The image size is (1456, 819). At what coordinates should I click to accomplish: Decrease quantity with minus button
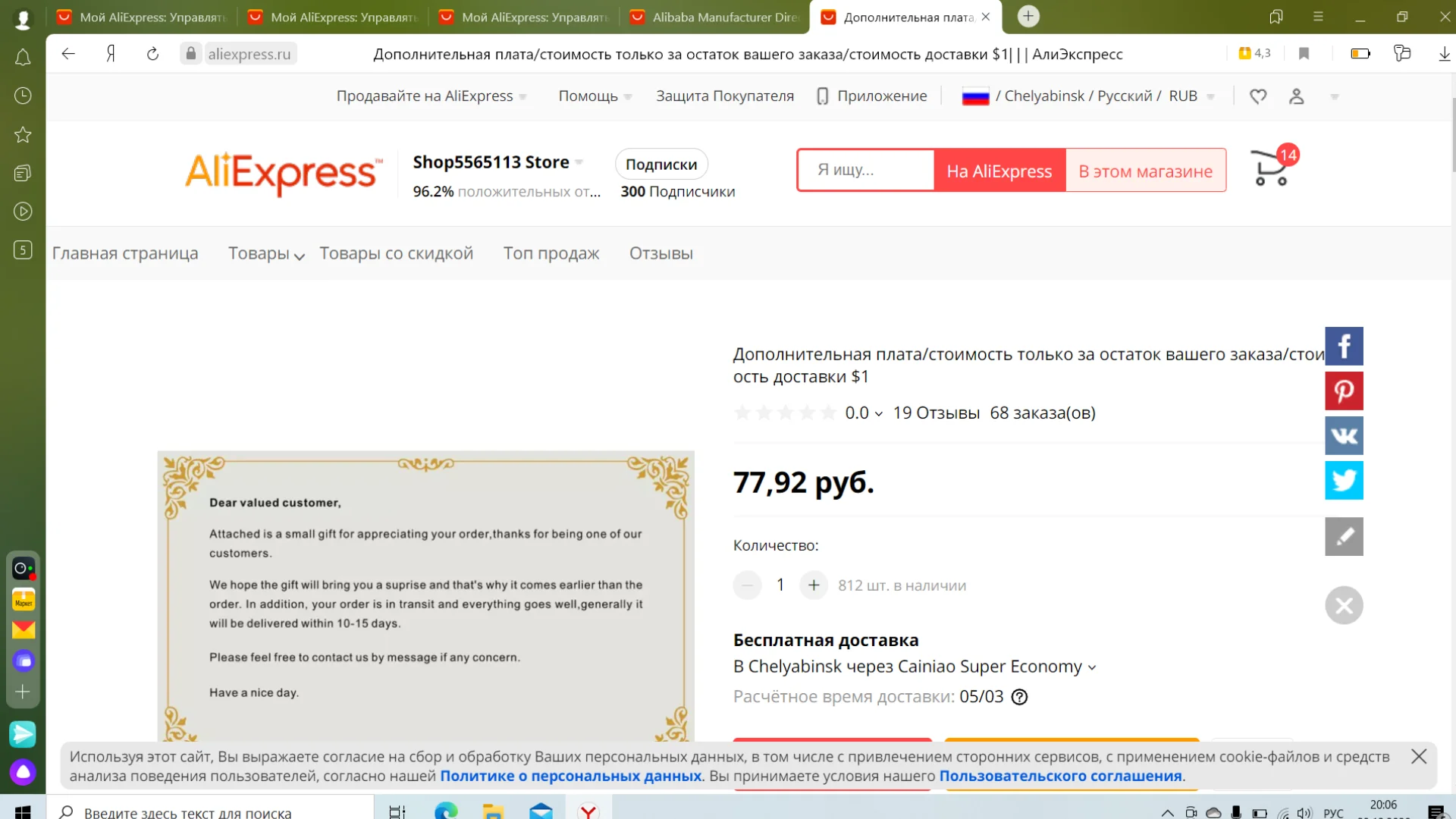point(747,585)
